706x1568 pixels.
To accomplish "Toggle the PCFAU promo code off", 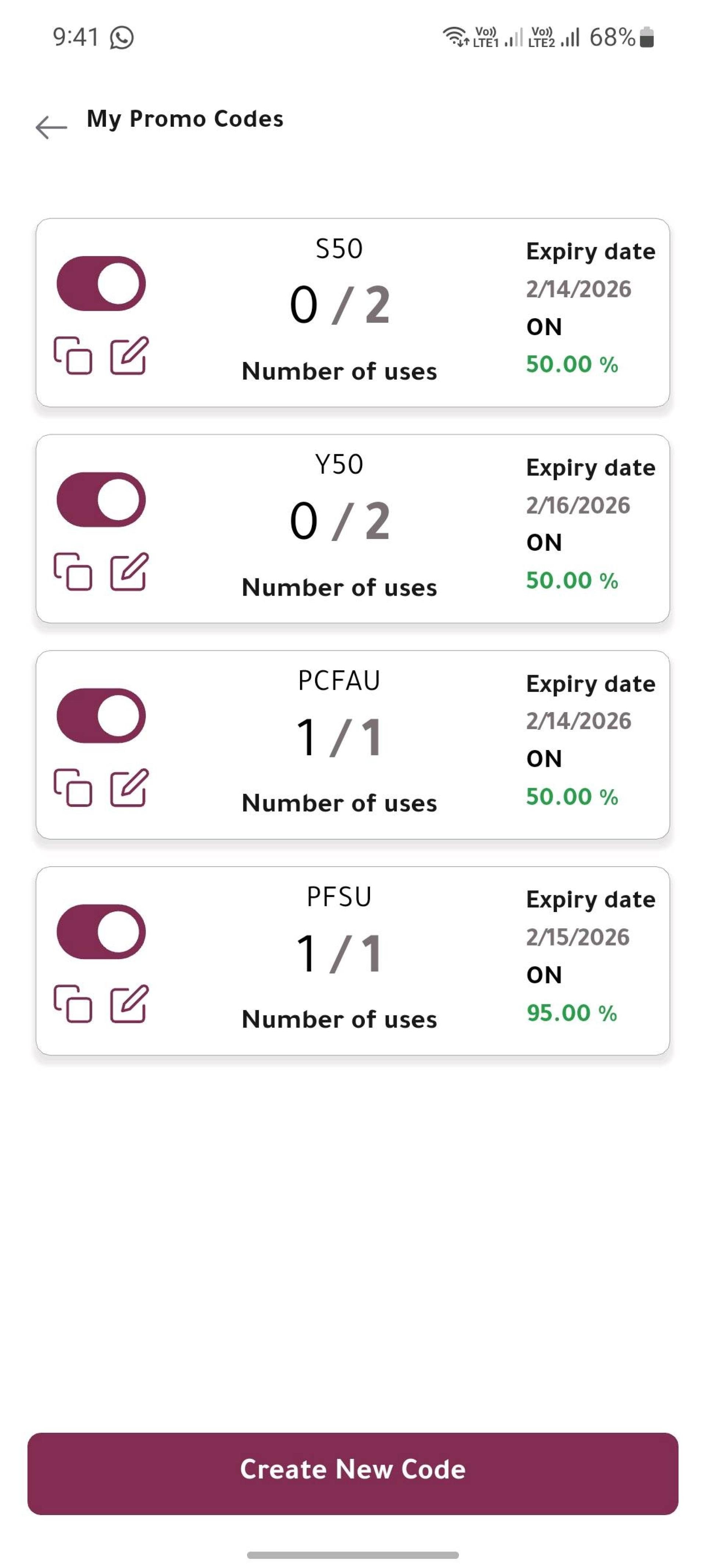I will 101,716.
